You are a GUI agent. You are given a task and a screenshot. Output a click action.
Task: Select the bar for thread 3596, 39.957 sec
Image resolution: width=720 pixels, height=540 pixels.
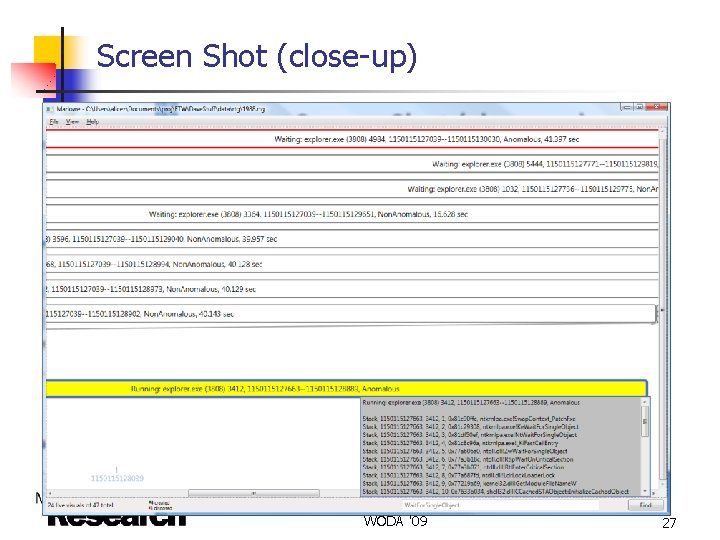tap(352, 239)
